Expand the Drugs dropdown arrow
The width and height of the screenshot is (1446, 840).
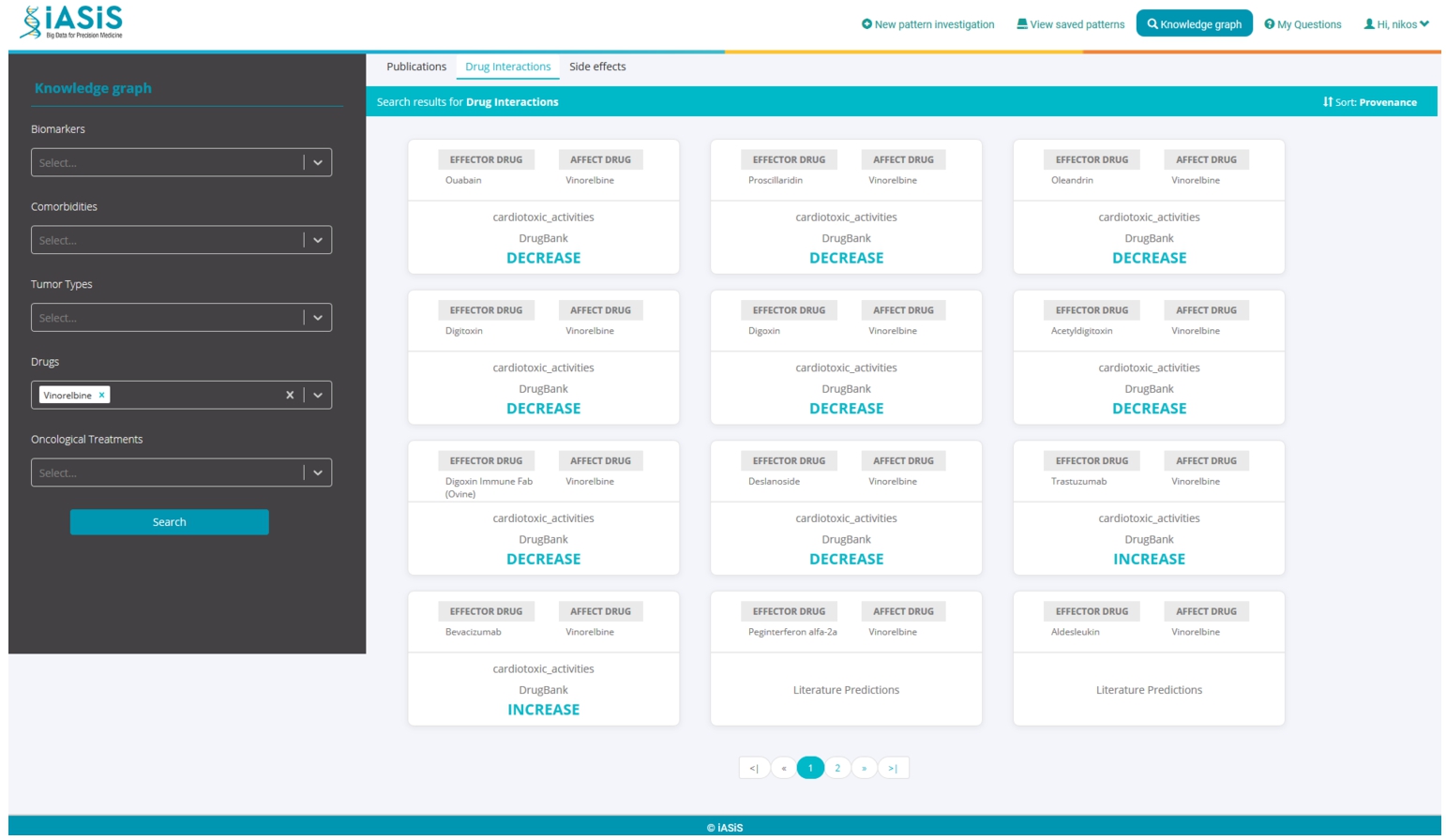318,395
